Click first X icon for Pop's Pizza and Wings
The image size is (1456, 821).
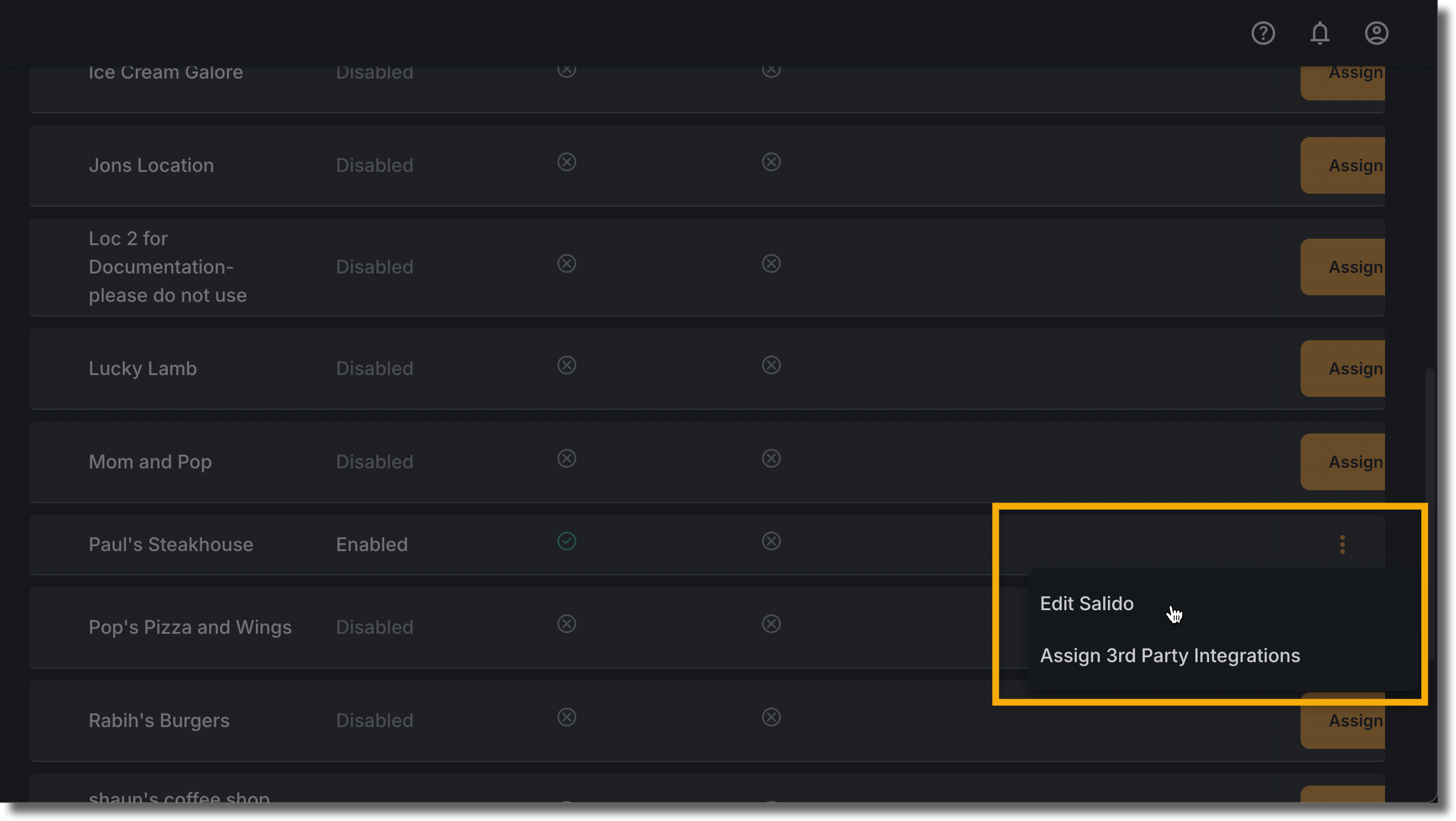(566, 624)
